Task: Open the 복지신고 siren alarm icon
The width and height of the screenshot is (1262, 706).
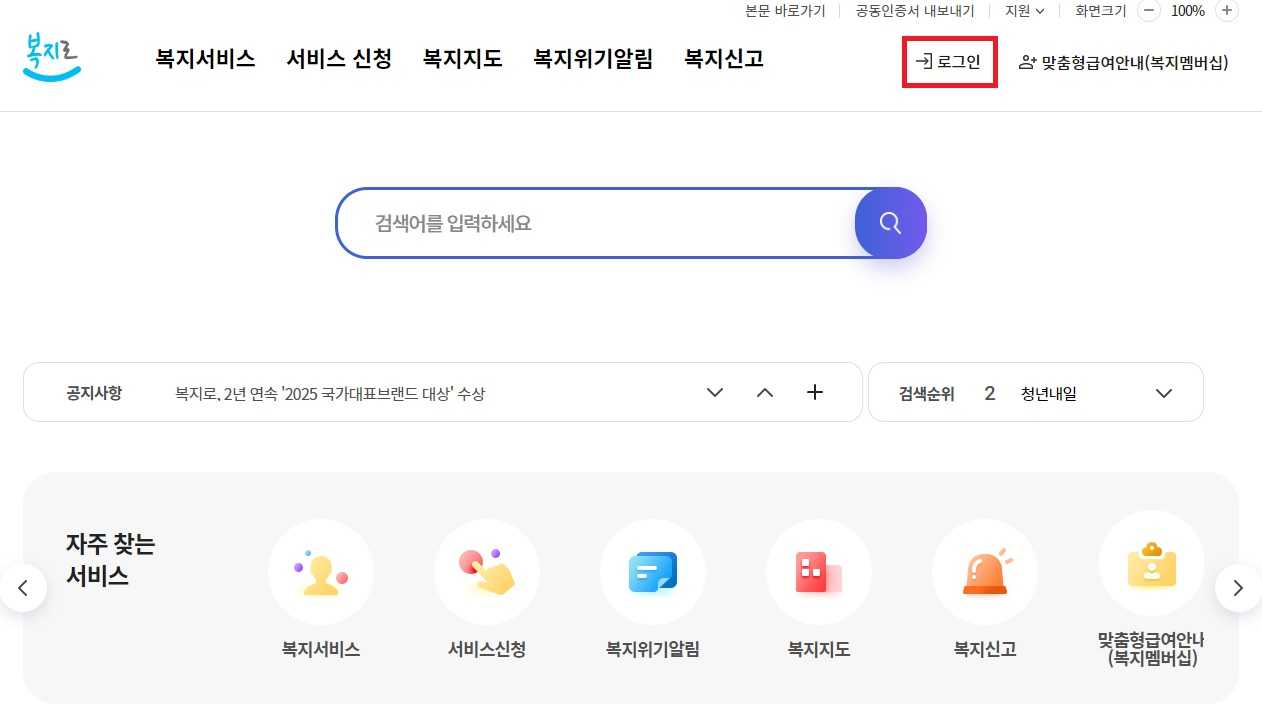Action: (x=985, y=571)
